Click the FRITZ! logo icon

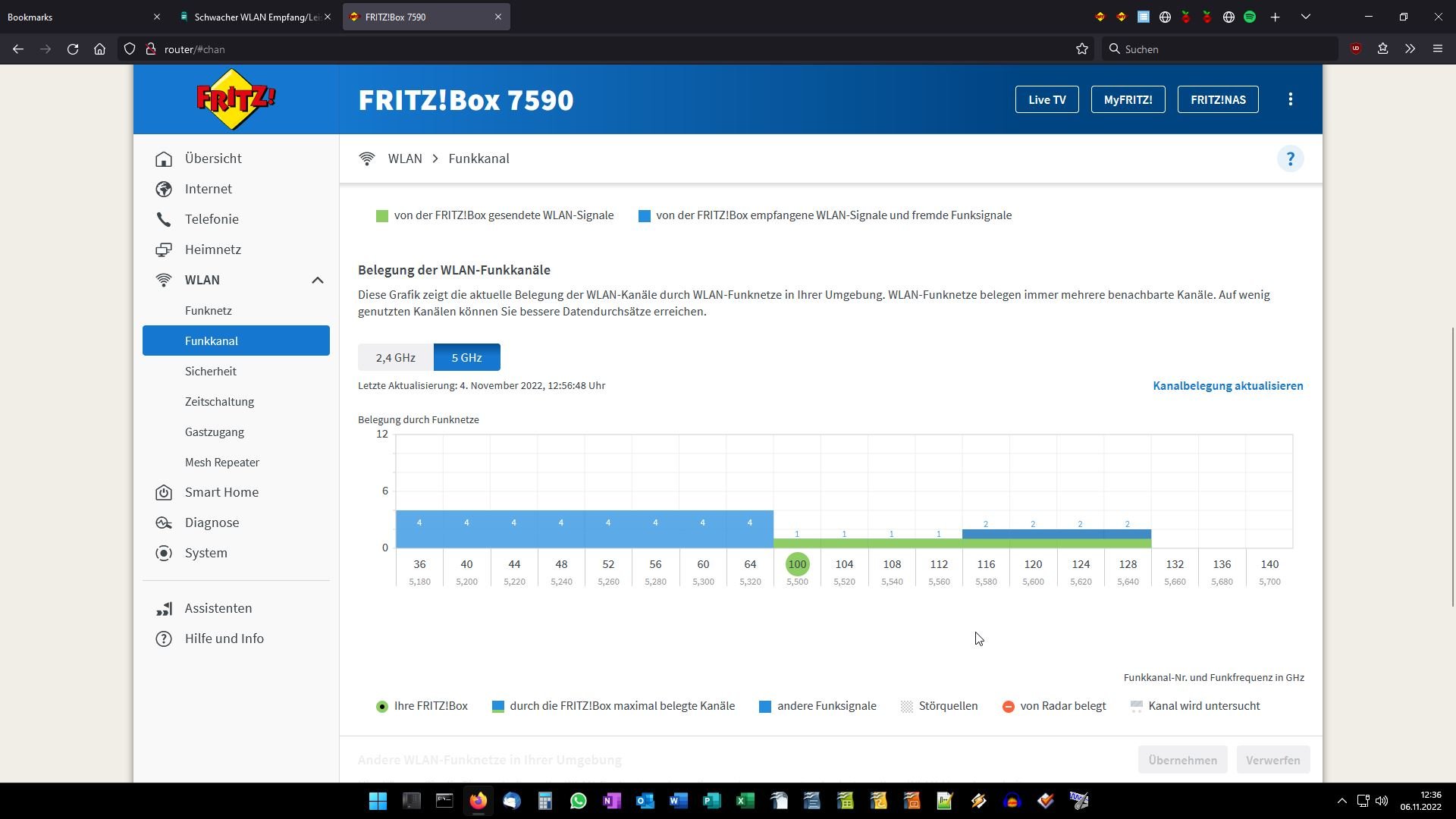coord(236,99)
